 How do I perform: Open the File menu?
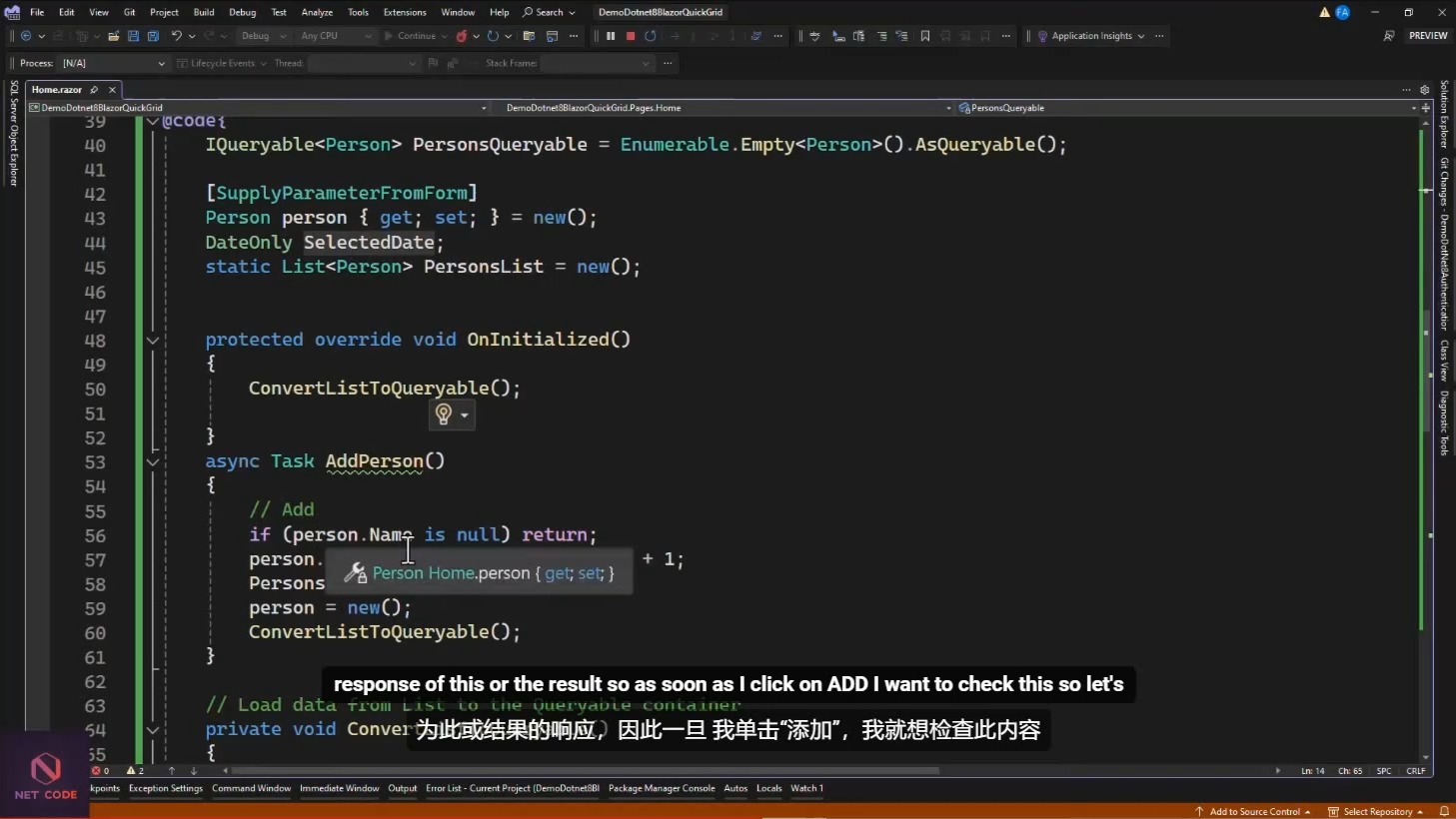coord(37,12)
